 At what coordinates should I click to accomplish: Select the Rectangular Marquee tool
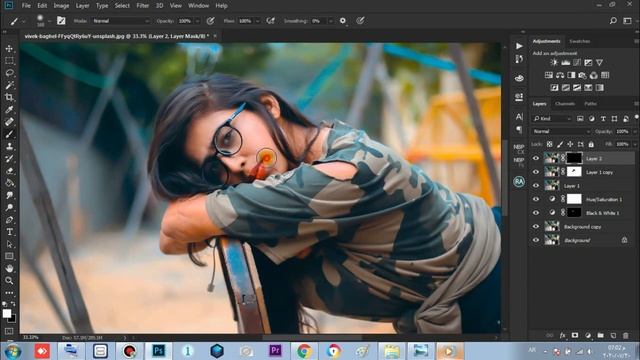pyautogui.click(x=9, y=61)
